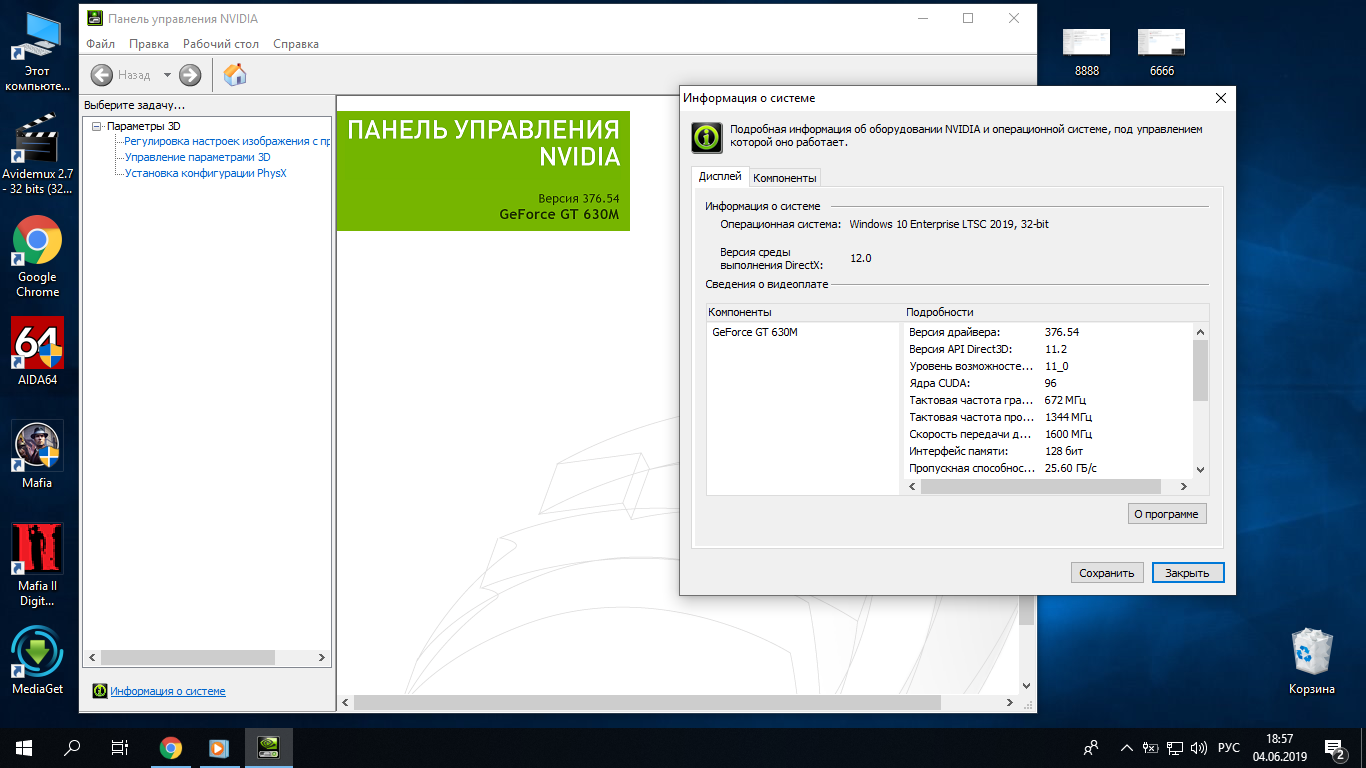
Task: Click media player icon on taskbar
Action: coord(219,747)
